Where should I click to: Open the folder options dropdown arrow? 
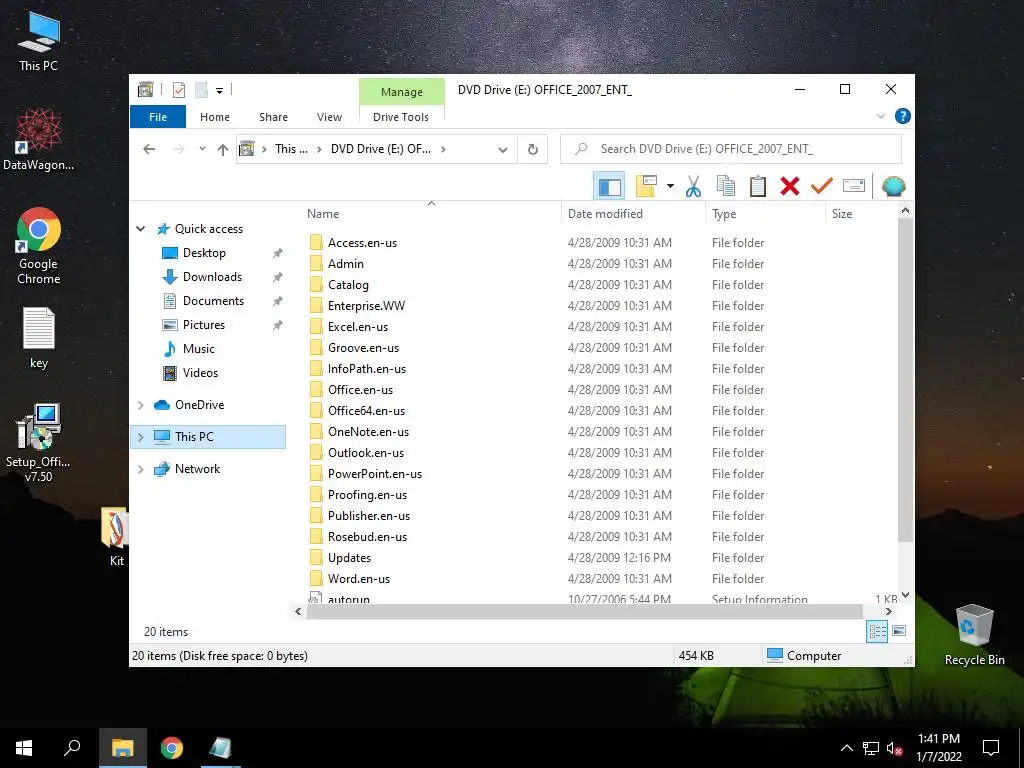click(x=670, y=187)
